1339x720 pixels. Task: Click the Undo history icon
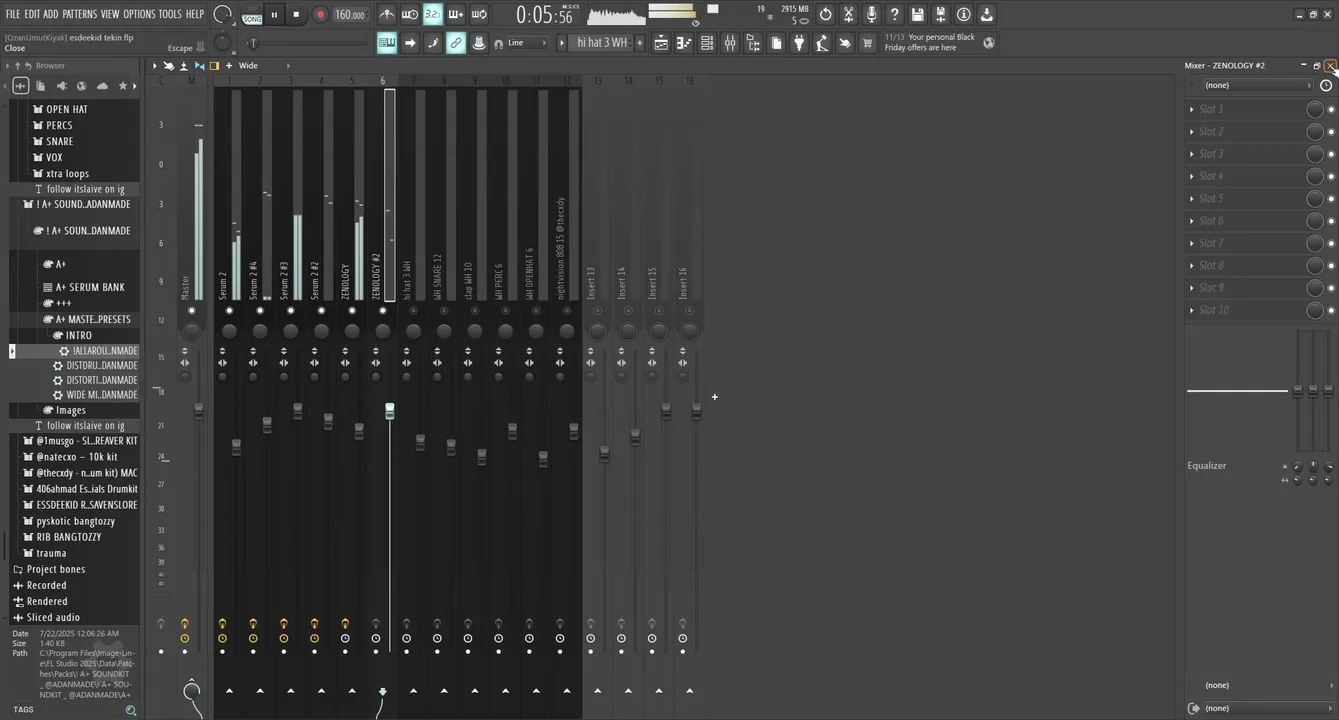[825, 14]
